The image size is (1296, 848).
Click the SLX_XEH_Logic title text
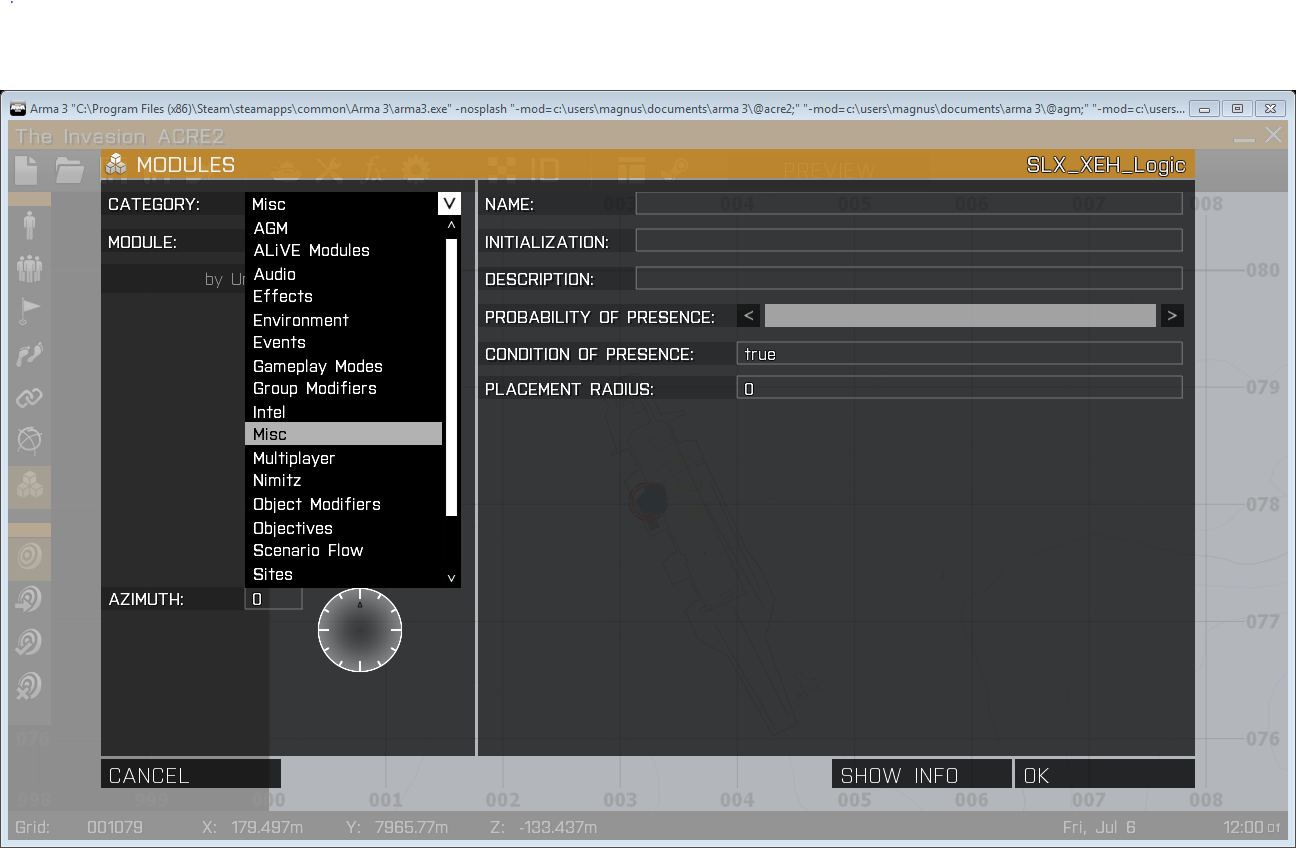[1106, 165]
